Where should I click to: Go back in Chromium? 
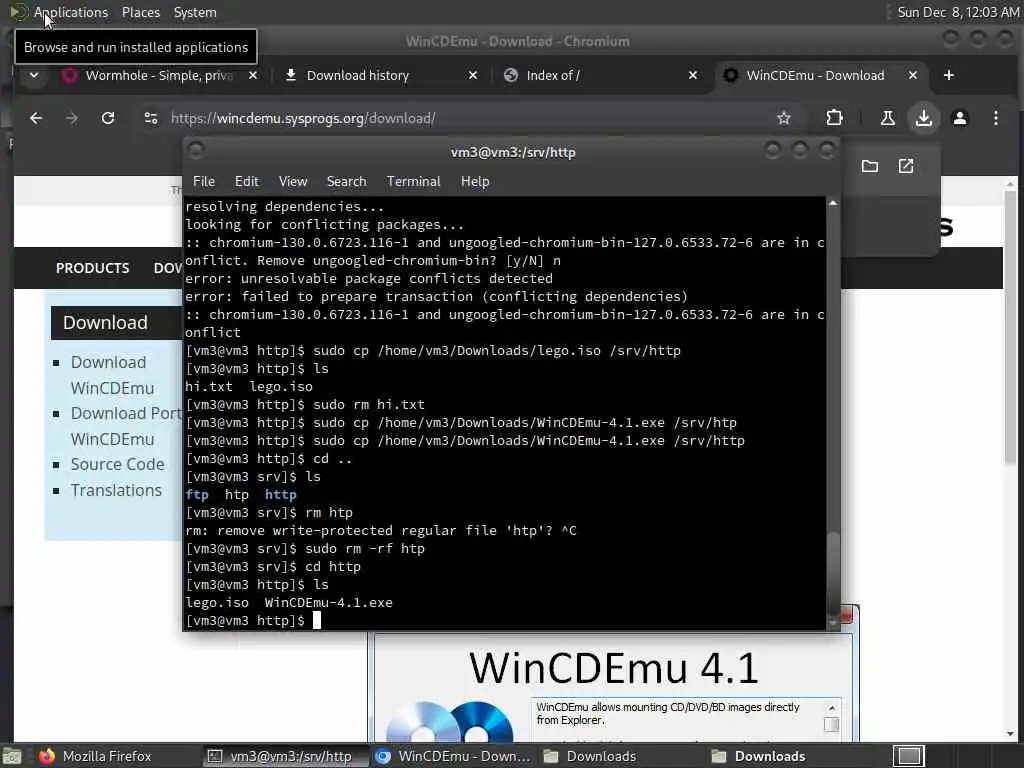point(36,118)
